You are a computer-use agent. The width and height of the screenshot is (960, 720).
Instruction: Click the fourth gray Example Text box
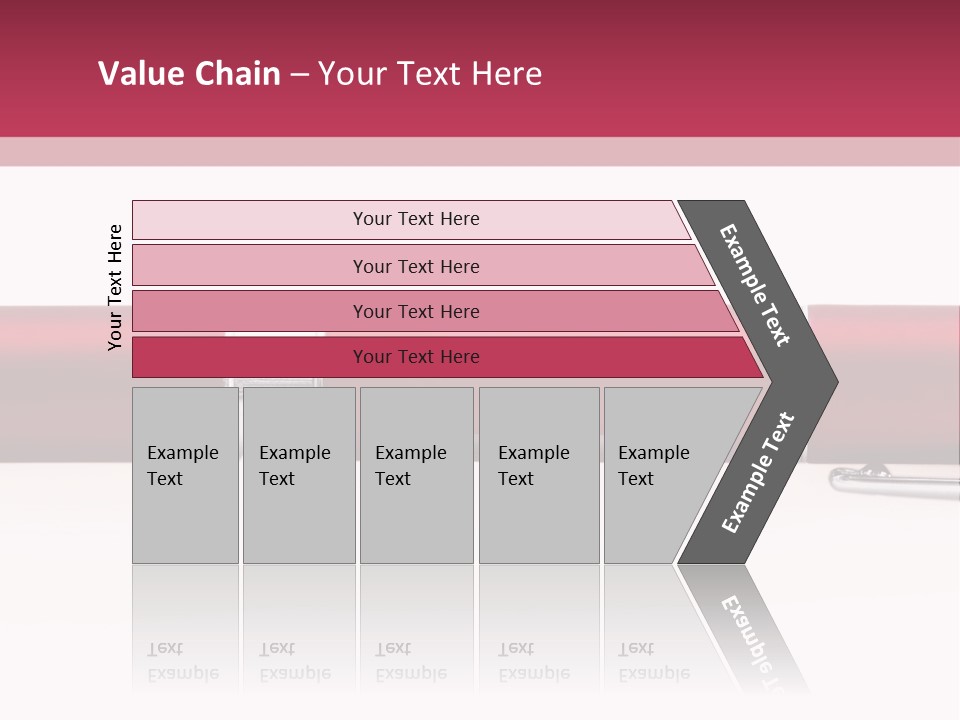pyautogui.click(x=538, y=474)
